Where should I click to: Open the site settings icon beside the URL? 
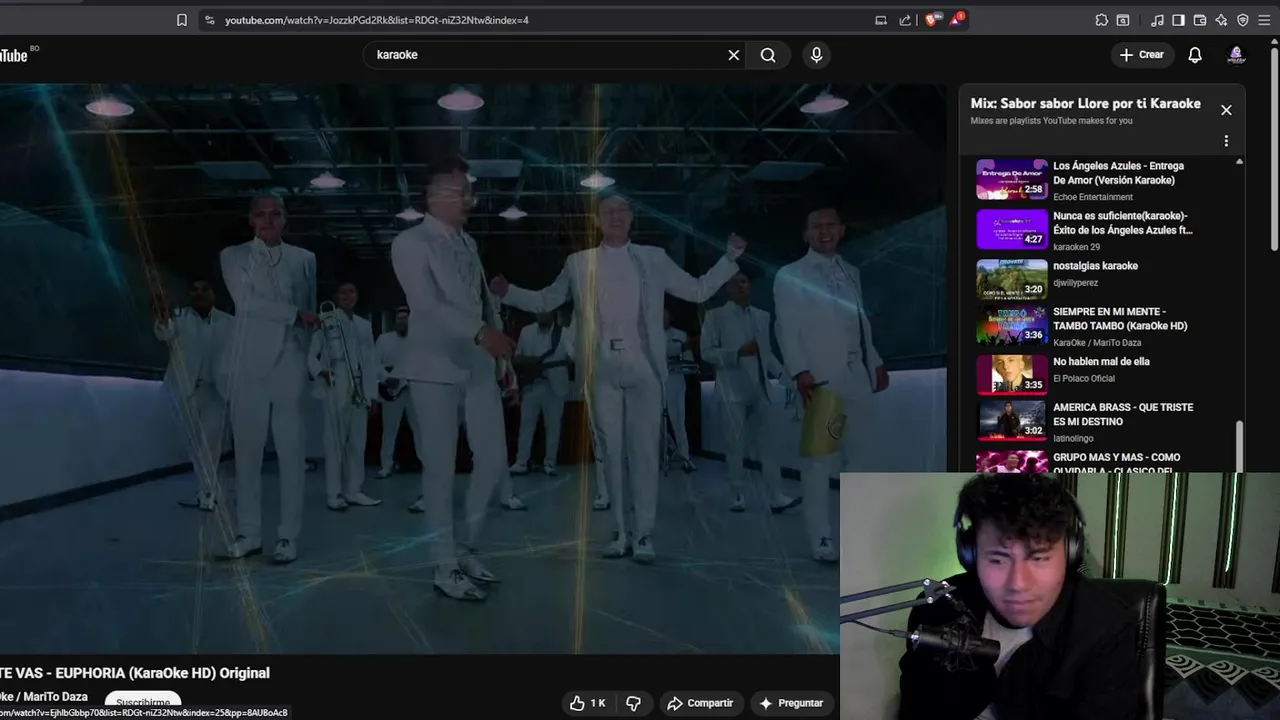point(209,20)
